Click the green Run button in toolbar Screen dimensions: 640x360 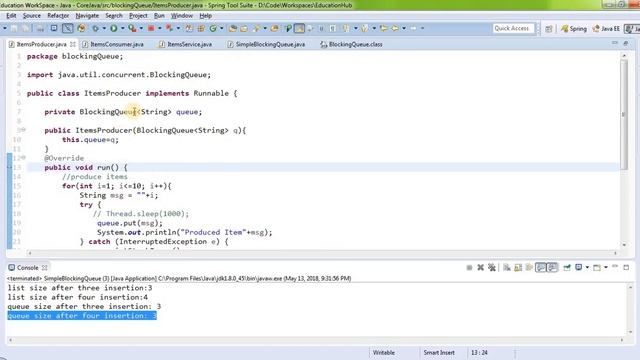(113, 28)
